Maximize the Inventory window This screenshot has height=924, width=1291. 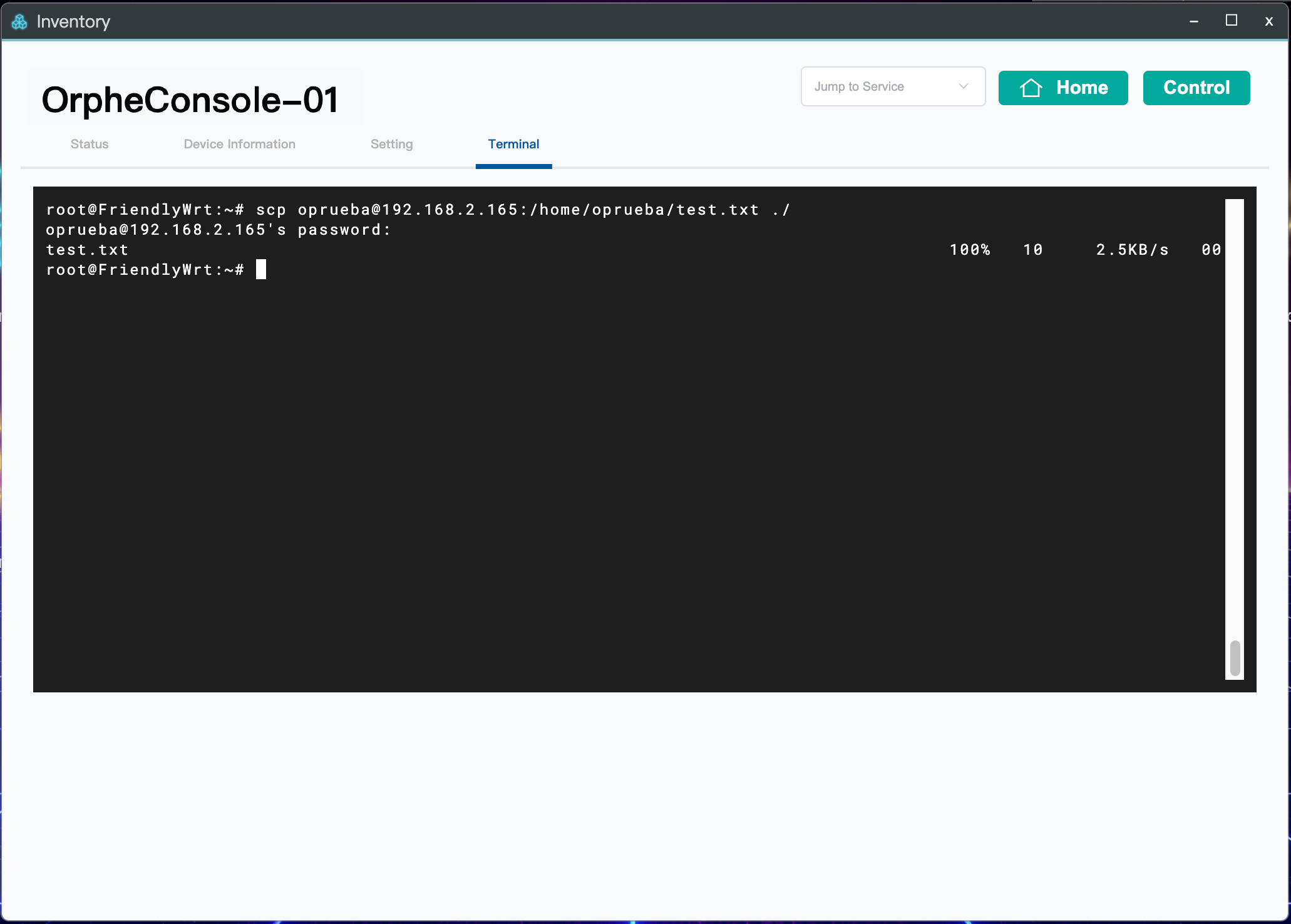(1231, 21)
